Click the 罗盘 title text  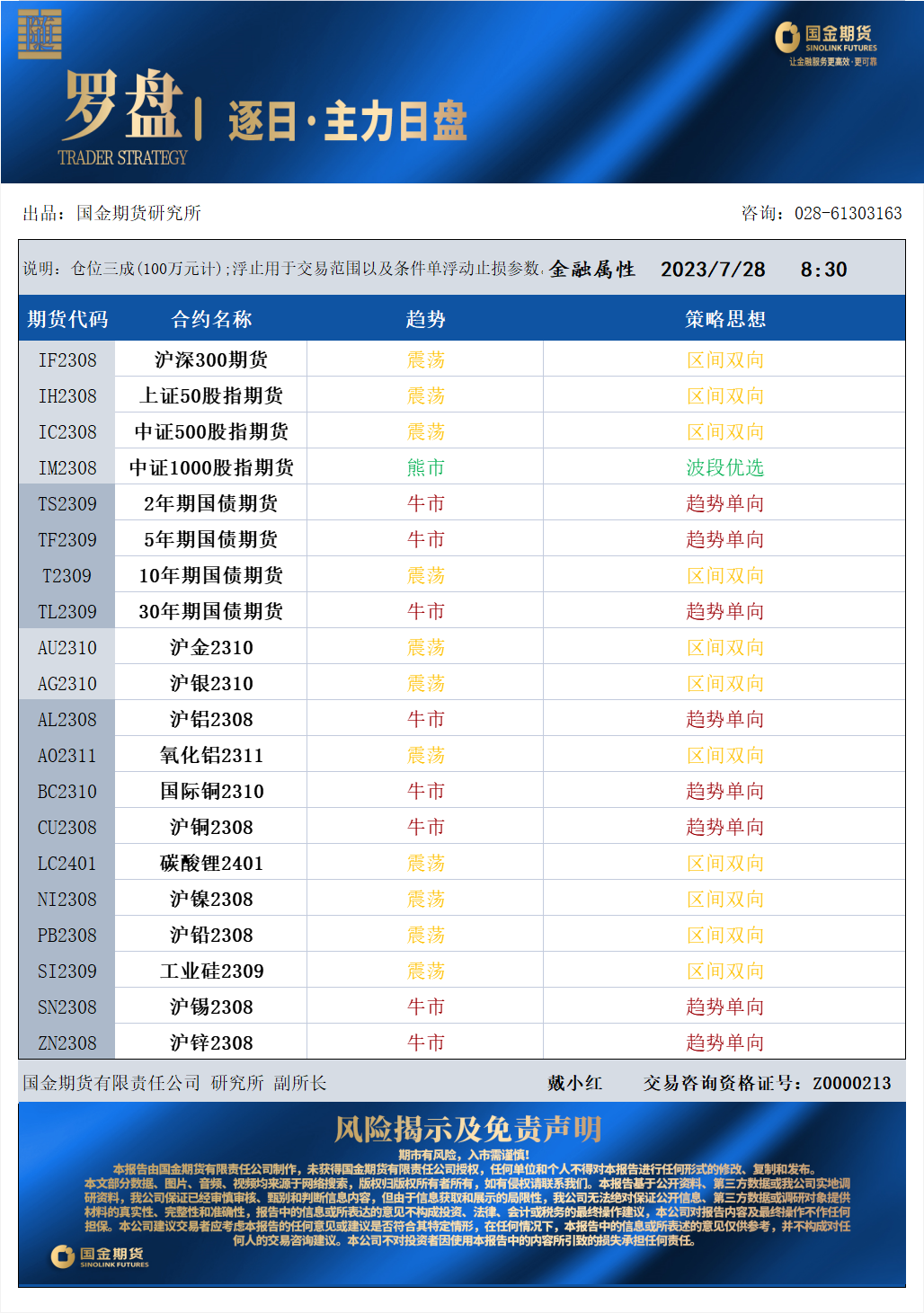tap(122, 104)
